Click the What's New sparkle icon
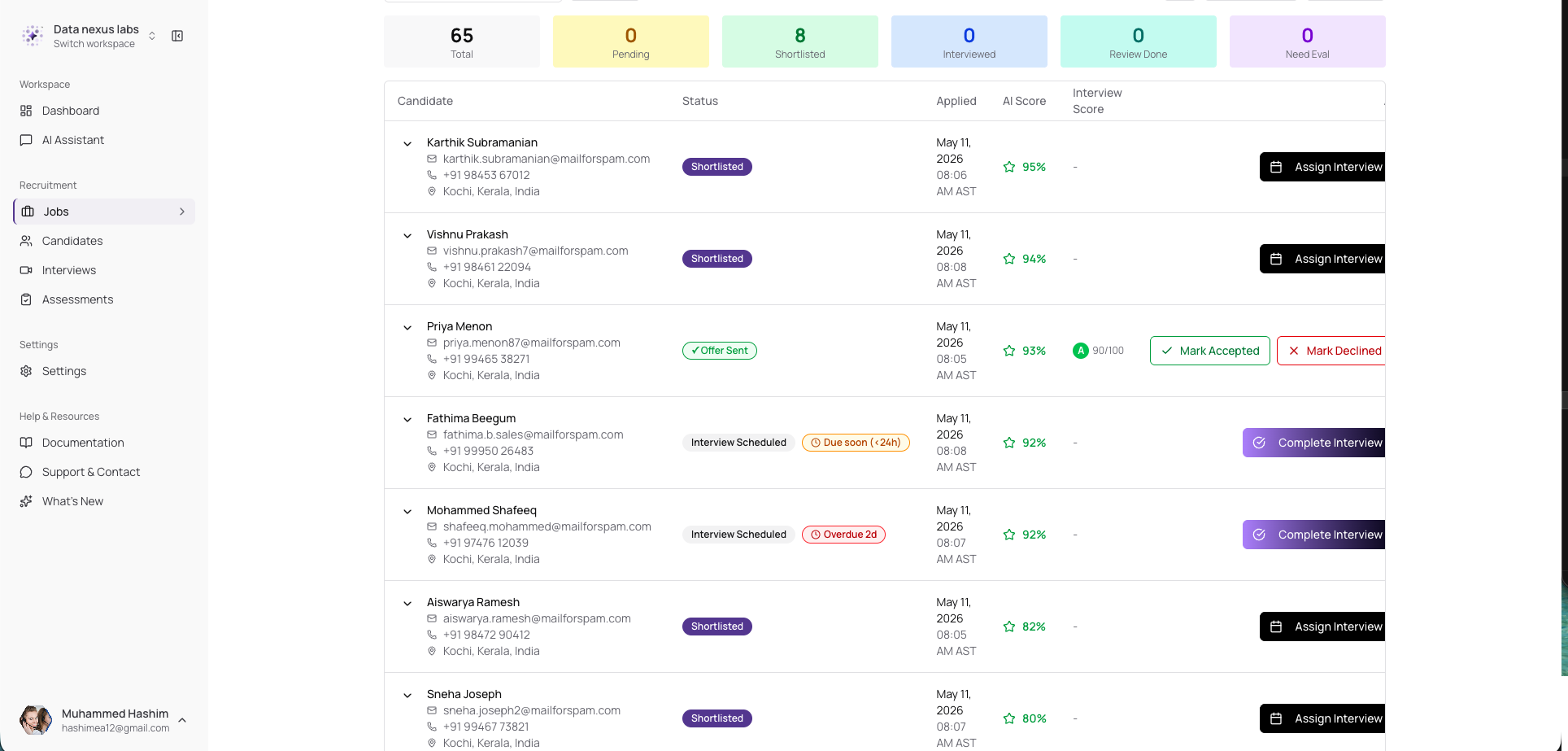This screenshot has width=1568, height=751. (26, 501)
